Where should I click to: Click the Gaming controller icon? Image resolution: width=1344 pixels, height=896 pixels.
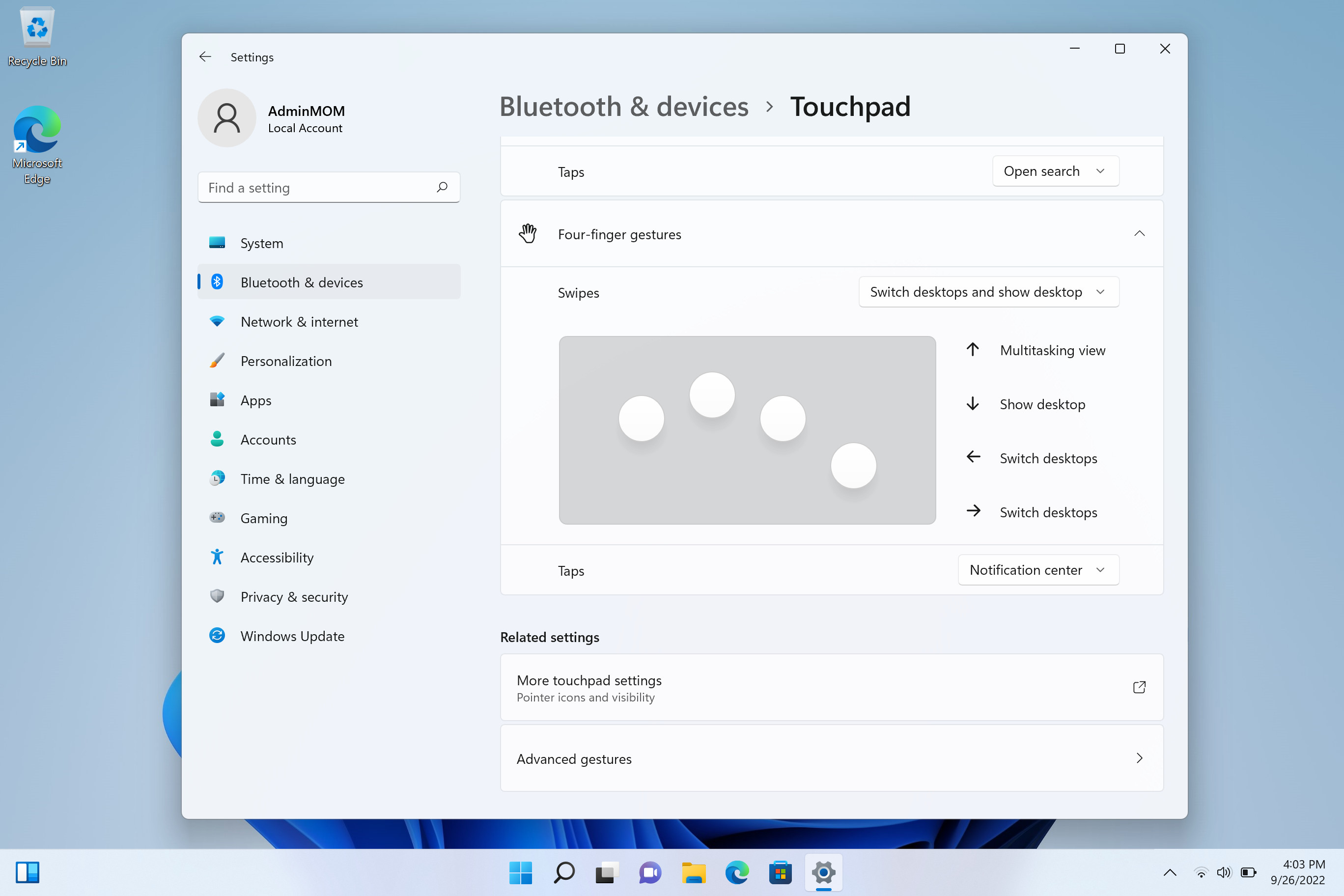(217, 518)
